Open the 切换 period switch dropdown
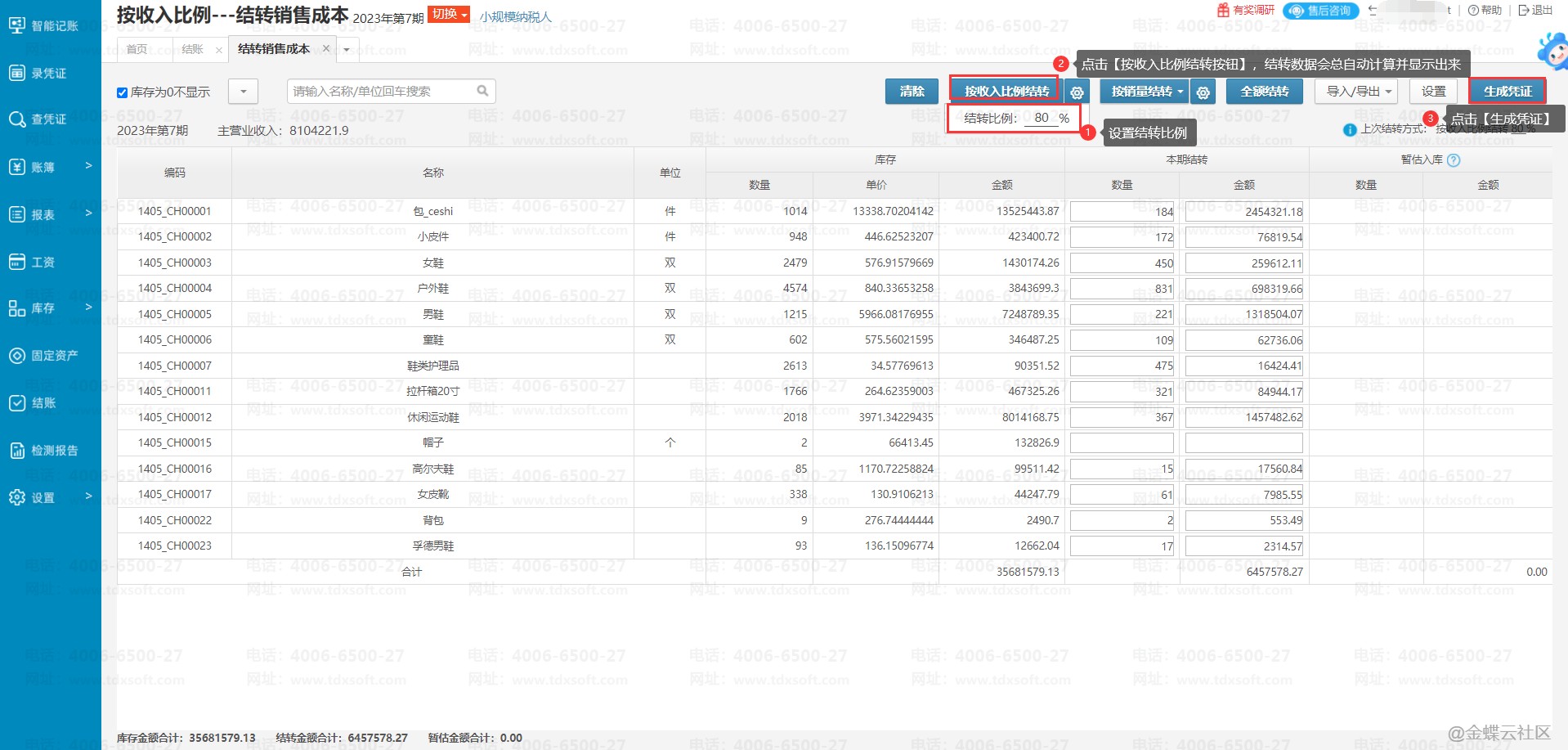 (448, 15)
